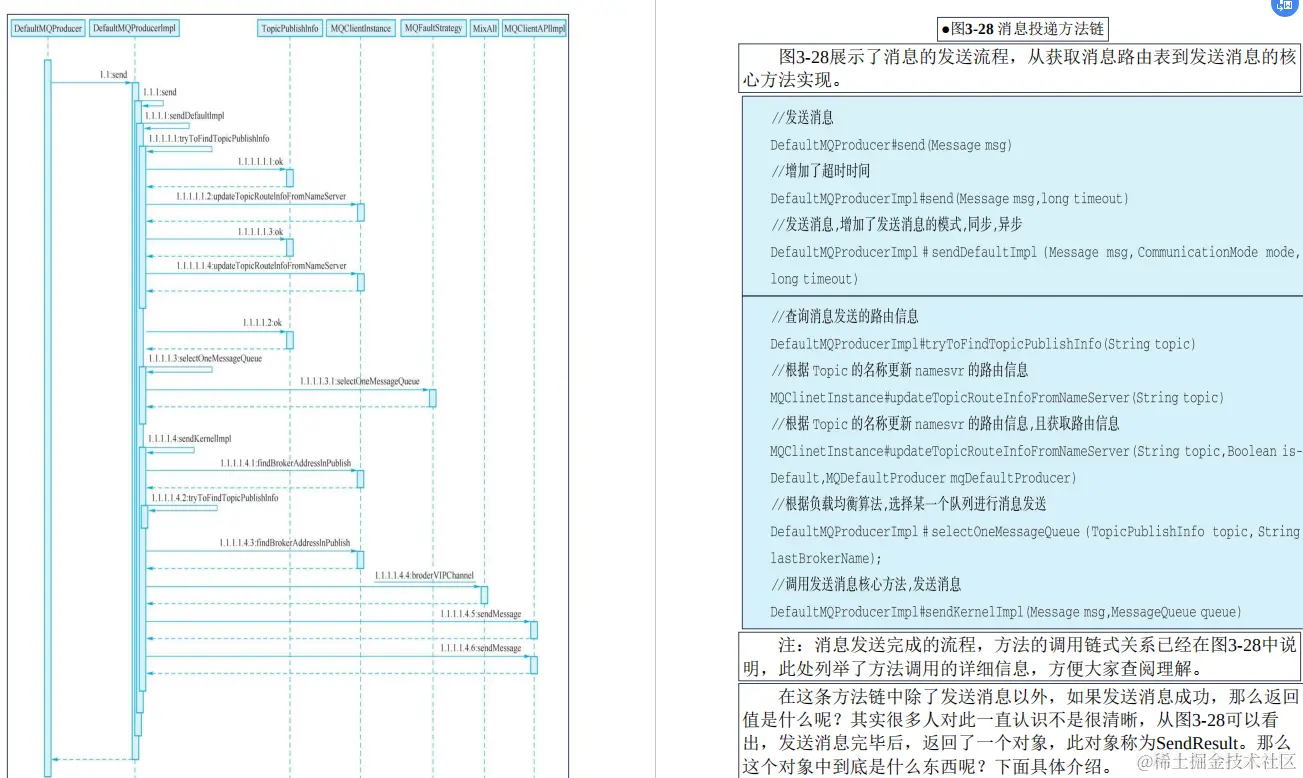1303x778 pixels.
Task: Click the '1.1.1.1.4.5:sendMessage' label
Action: (481, 614)
